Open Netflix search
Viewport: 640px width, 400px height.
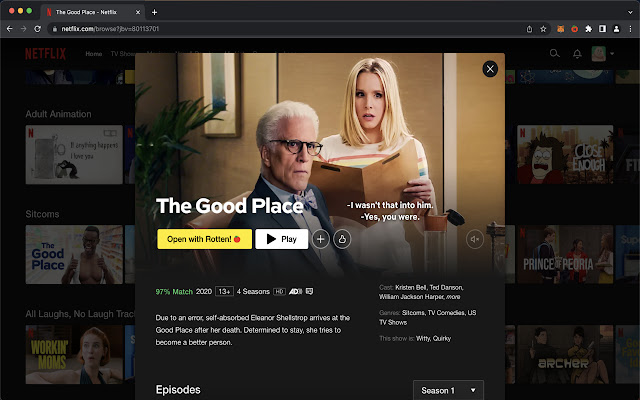(x=554, y=53)
